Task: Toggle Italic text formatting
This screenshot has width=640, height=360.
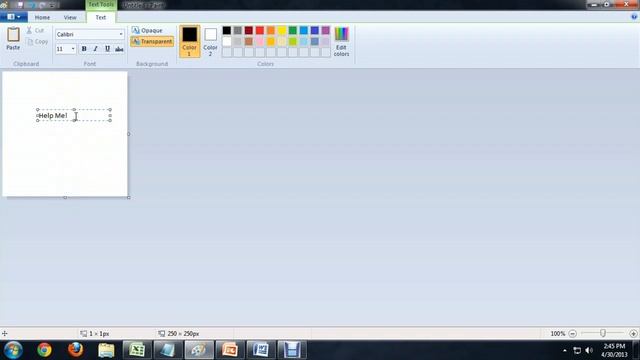Action: (x=96, y=49)
